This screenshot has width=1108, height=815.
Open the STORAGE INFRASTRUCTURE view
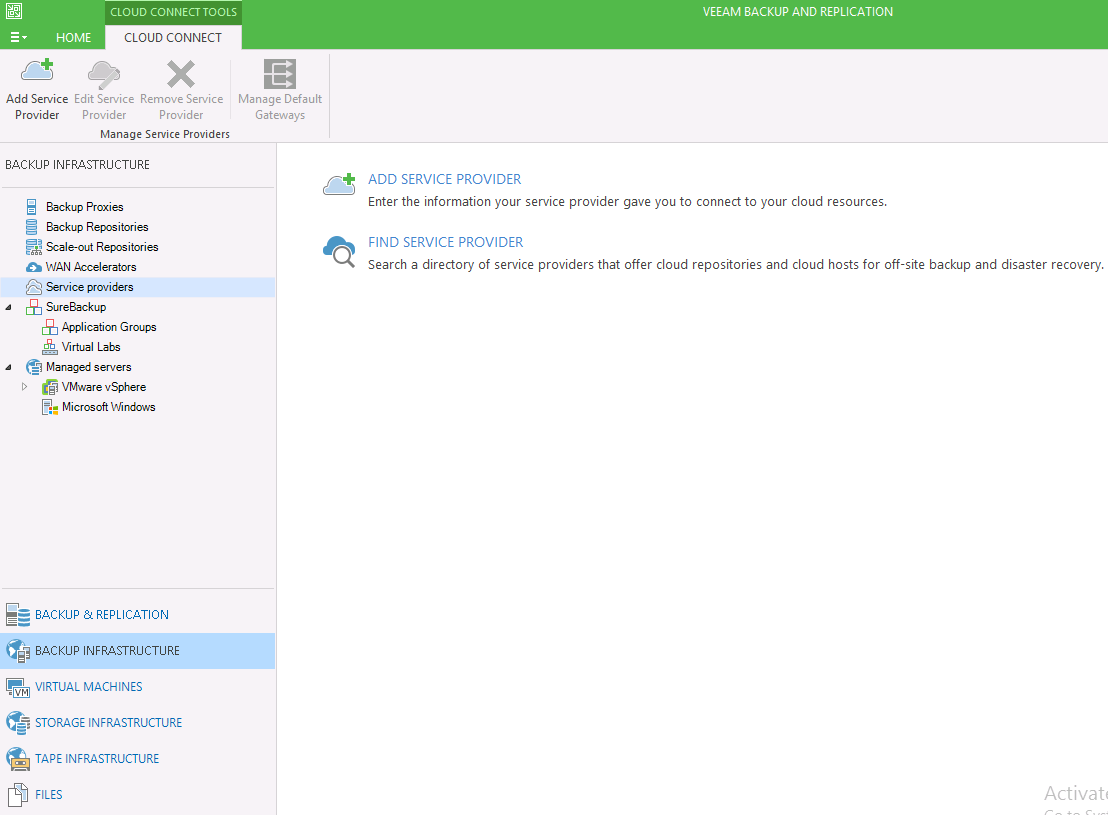coord(138,723)
